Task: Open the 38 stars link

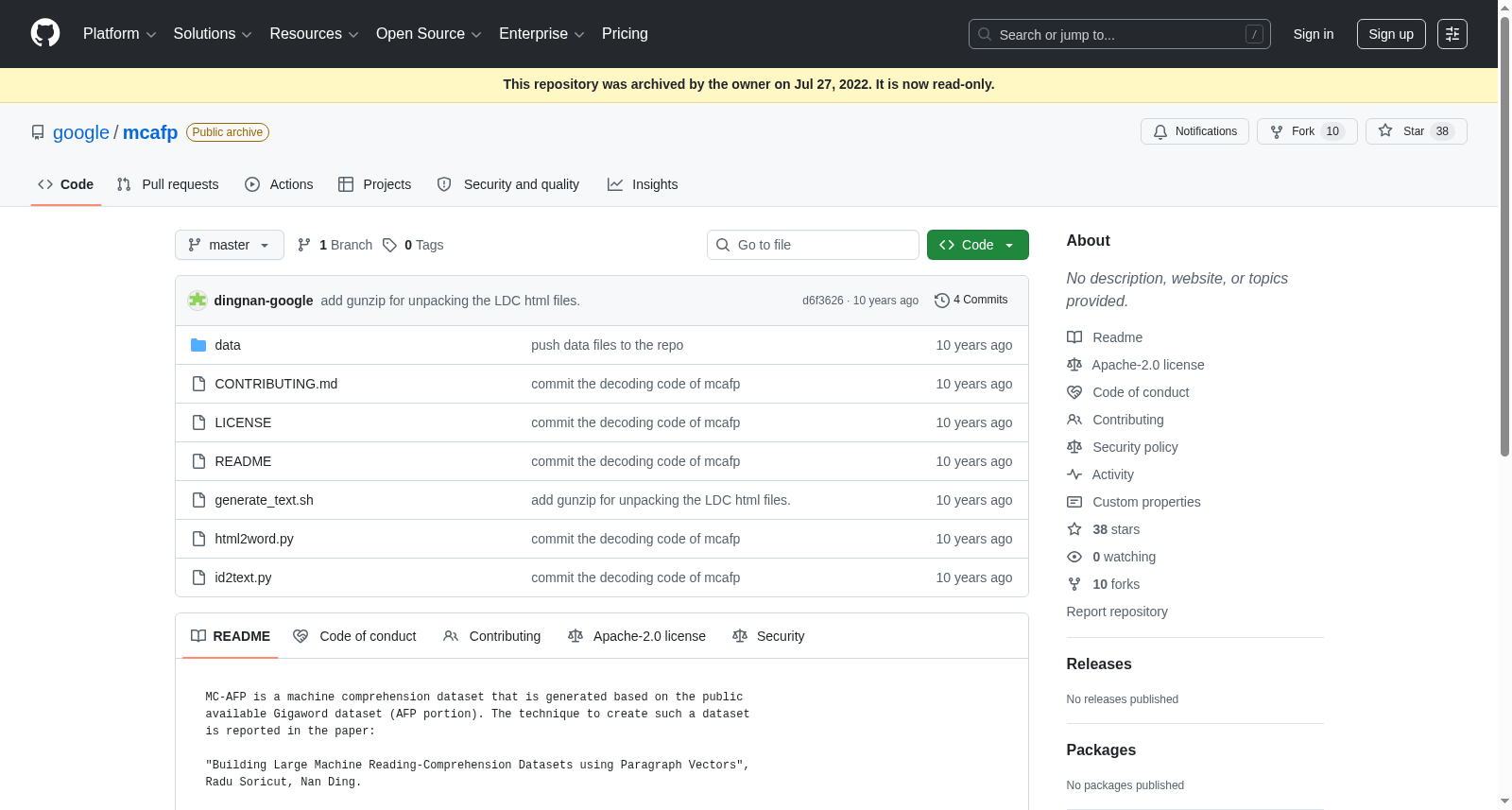Action: [1116, 529]
